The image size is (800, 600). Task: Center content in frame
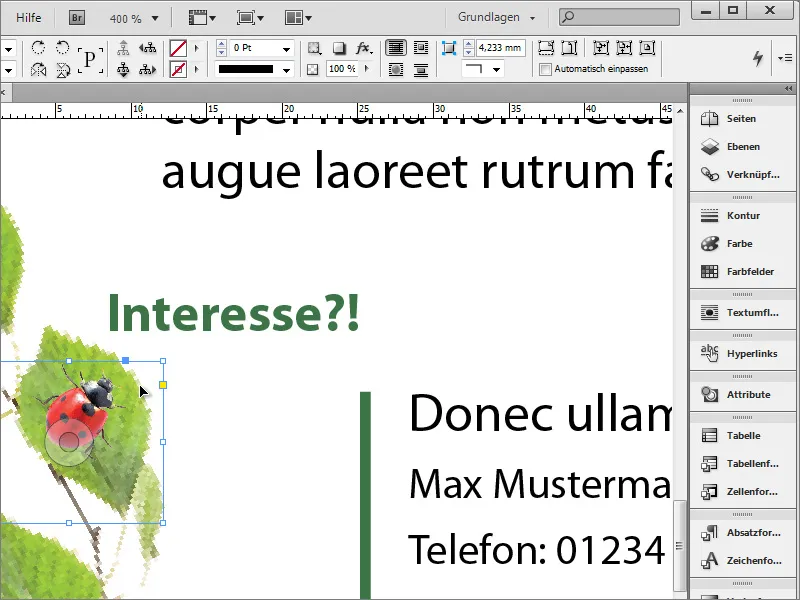coord(647,48)
